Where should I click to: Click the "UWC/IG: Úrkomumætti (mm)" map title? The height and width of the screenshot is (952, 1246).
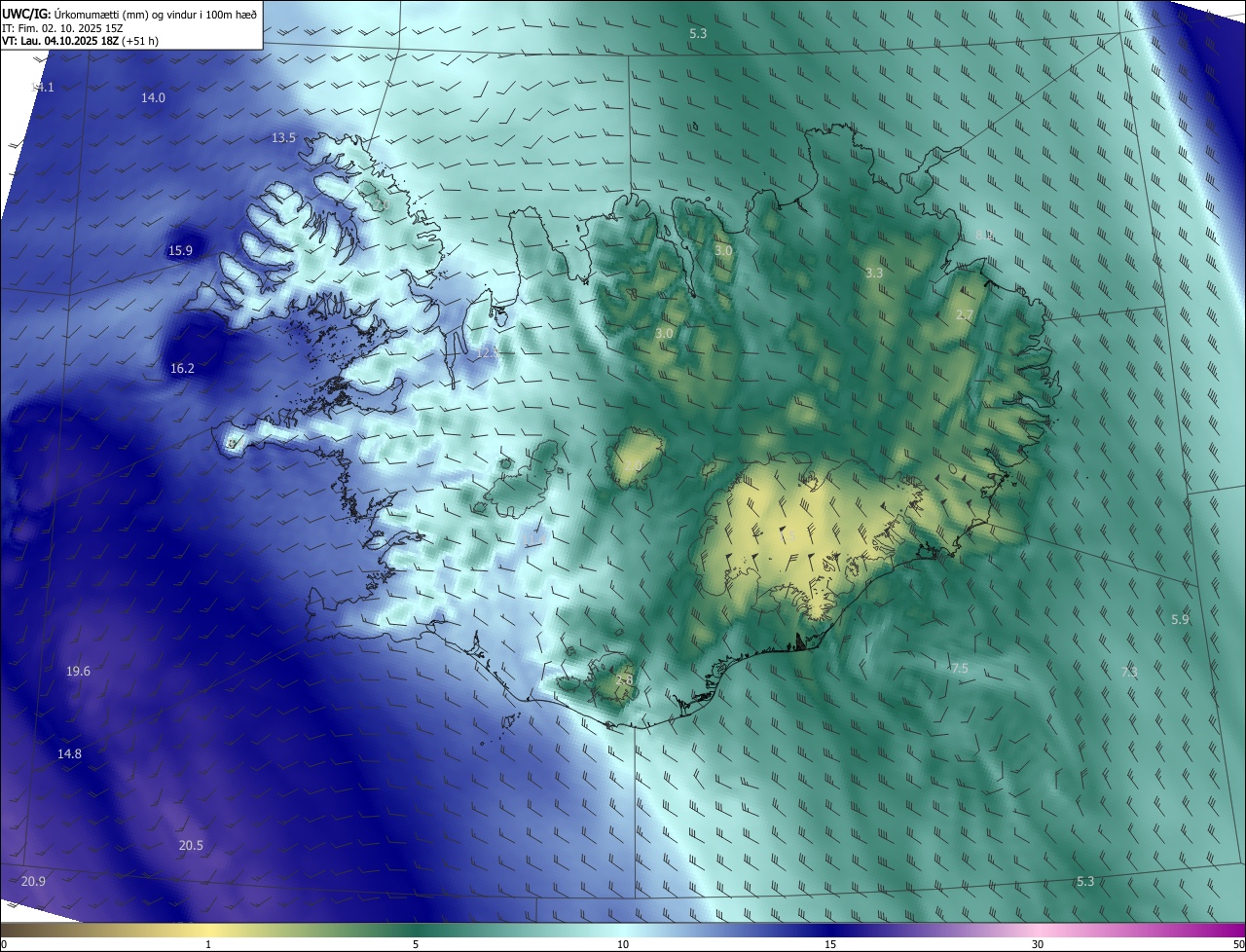point(130,13)
